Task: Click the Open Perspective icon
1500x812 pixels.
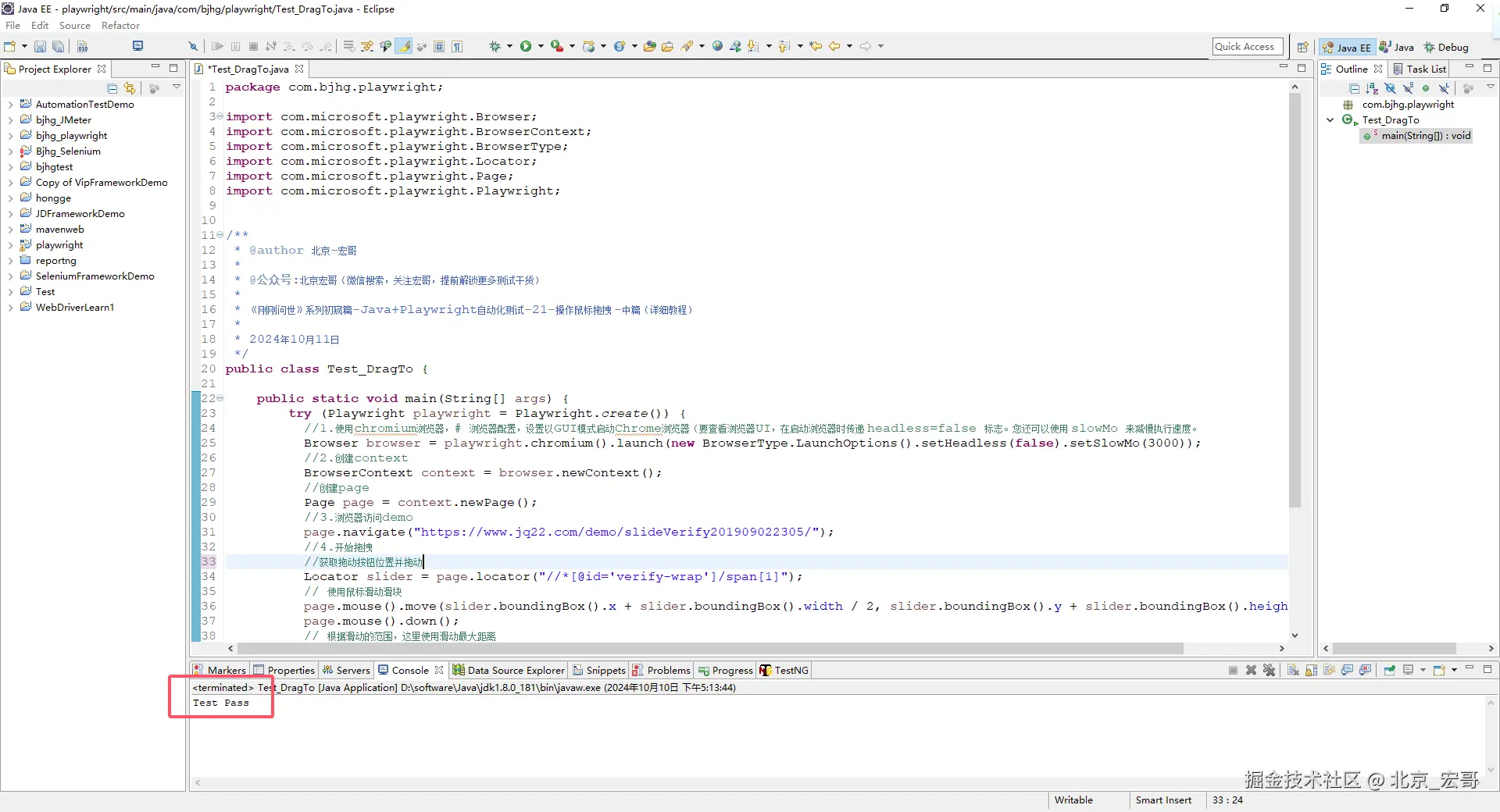Action: click(1302, 47)
